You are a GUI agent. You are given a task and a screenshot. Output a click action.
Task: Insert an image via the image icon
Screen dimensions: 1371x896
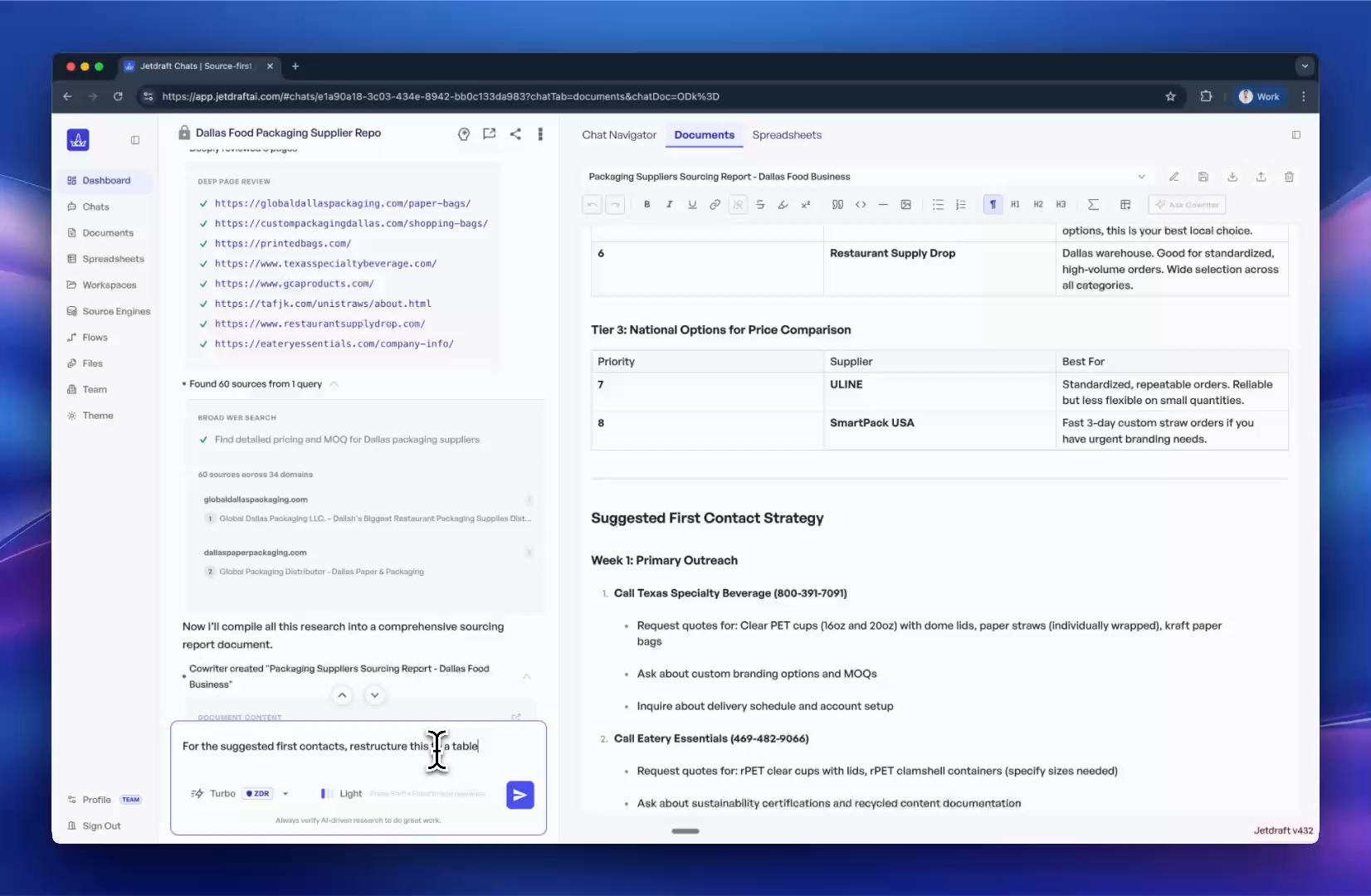point(906,204)
